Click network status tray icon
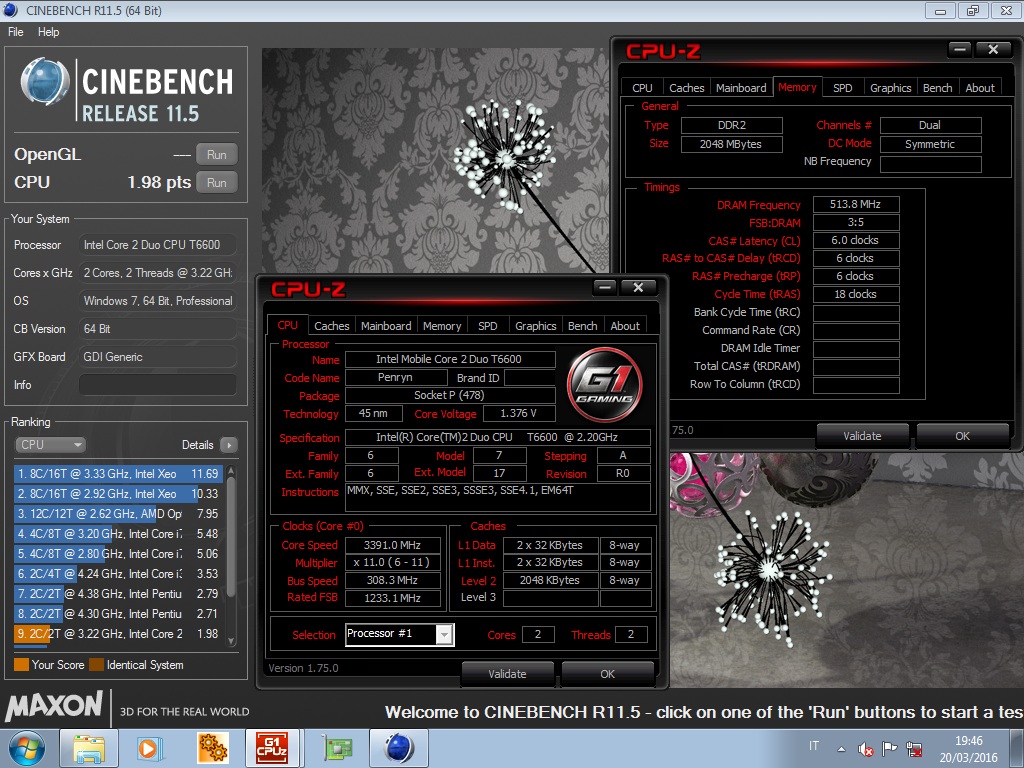 pyautogui.click(x=914, y=749)
